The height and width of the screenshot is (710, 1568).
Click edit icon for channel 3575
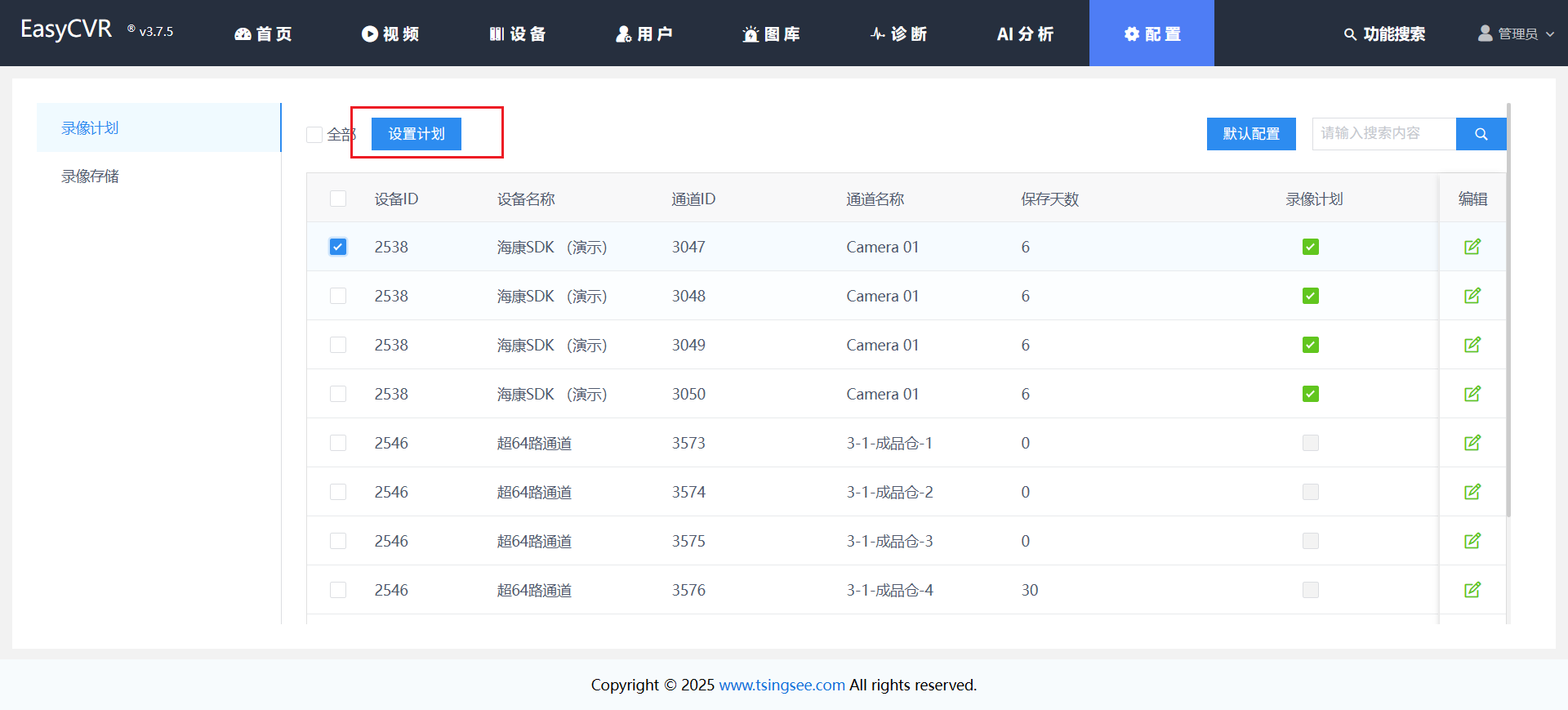coord(1472,541)
